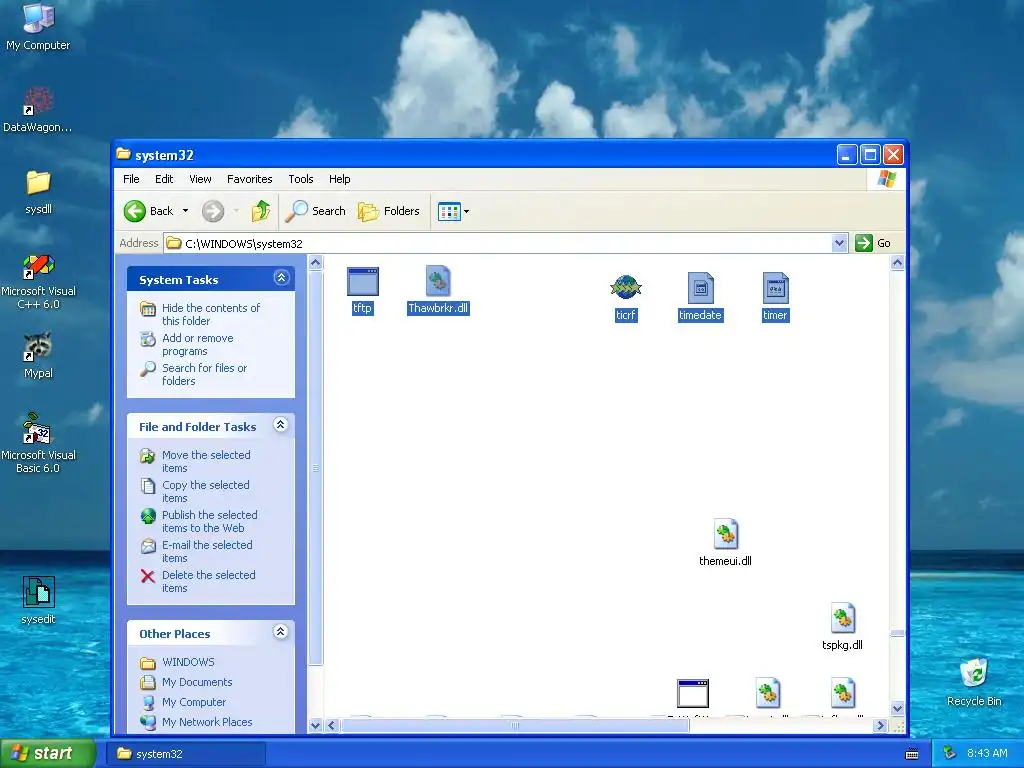This screenshot has width=1024, height=768.
Task: Collapse the Other Places panel
Action: coord(281,632)
